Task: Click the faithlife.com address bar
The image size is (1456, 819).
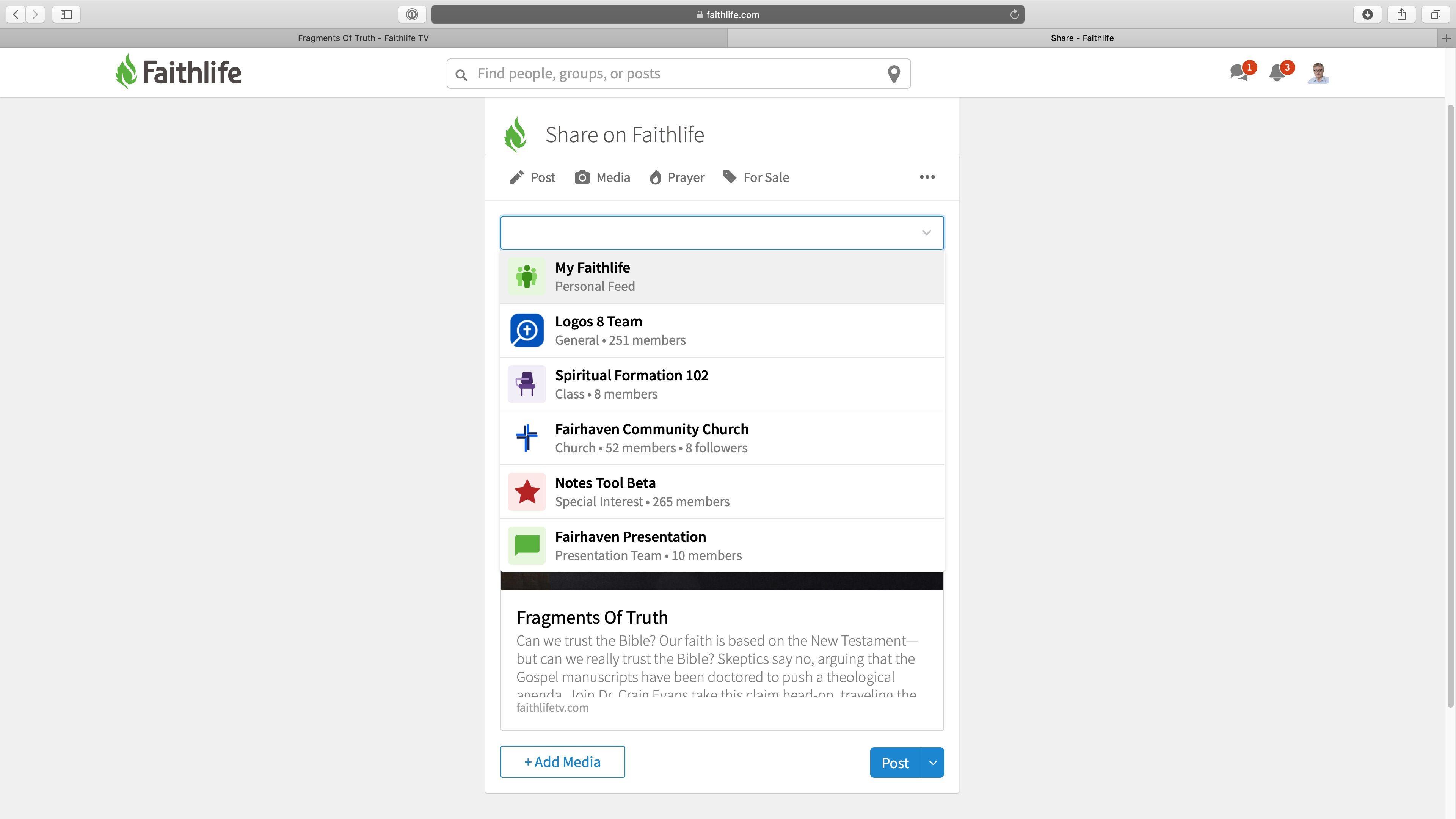Action: click(728, 14)
